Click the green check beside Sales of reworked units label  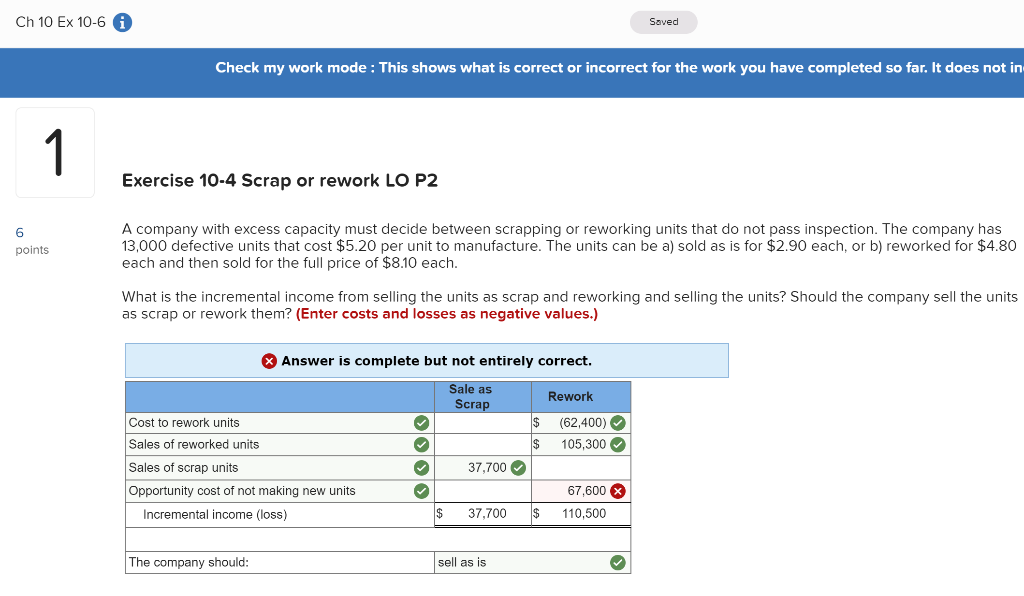click(x=421, y=445)
